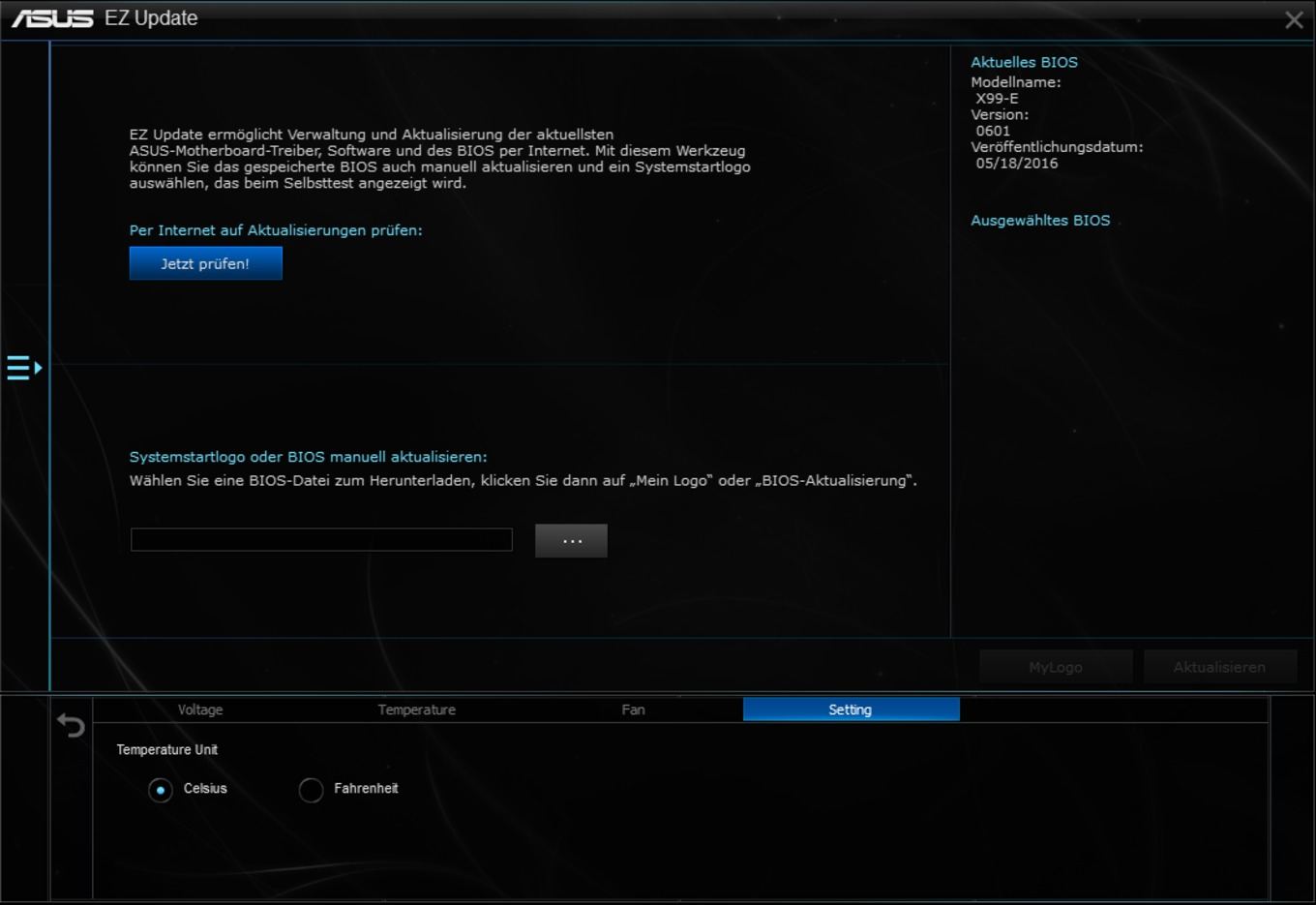Image resolution: width=1316 pixels, height=905 pixels.
Task: Click Systemstartlogo oder BIOS manuell aktualisieren text
Action: (309, 457)
